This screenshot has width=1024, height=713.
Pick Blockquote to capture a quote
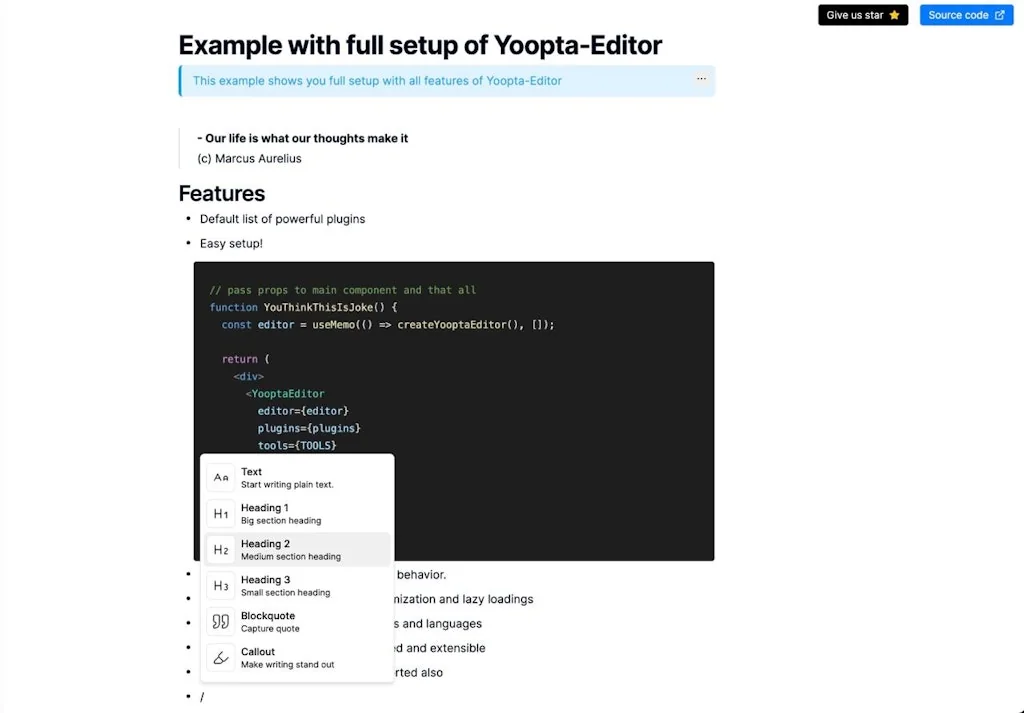[x=270, y=621]
